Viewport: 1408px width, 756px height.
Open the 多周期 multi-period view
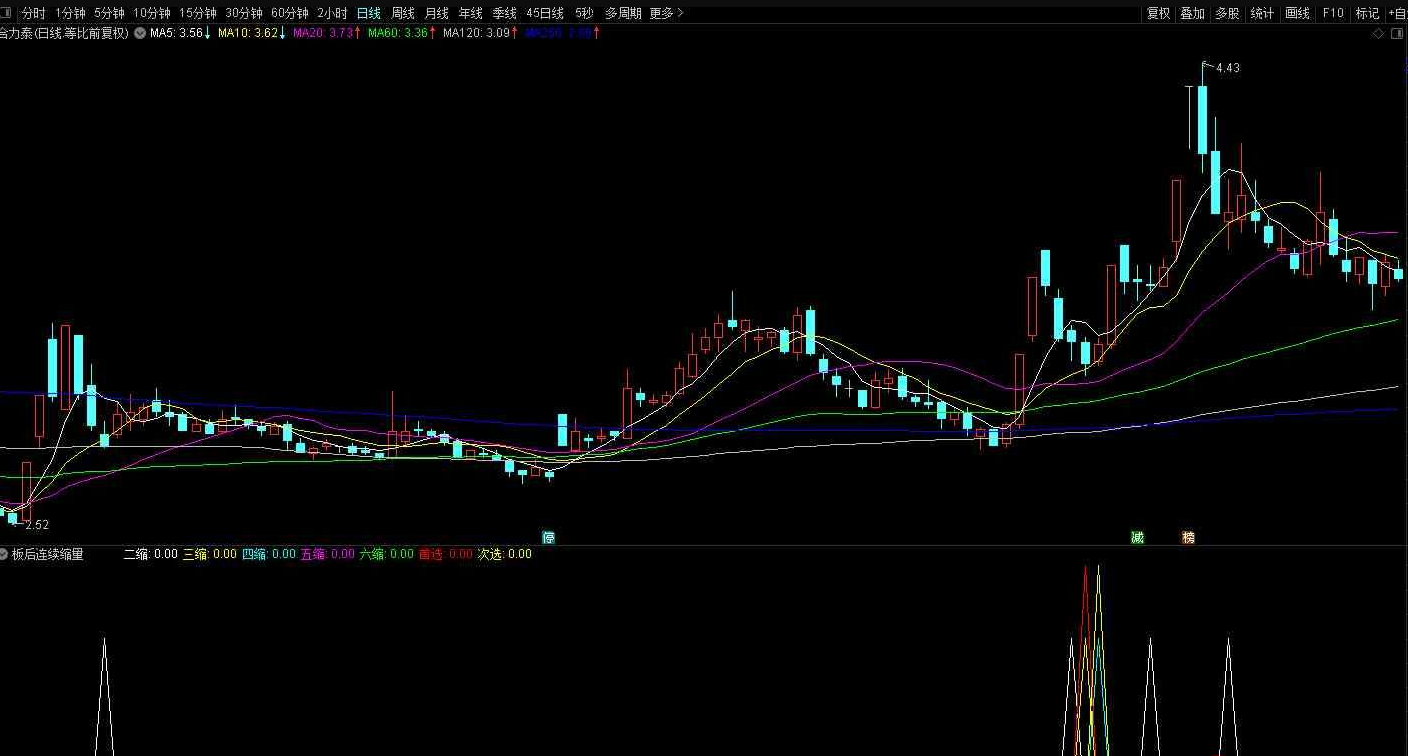coord(623,13)
